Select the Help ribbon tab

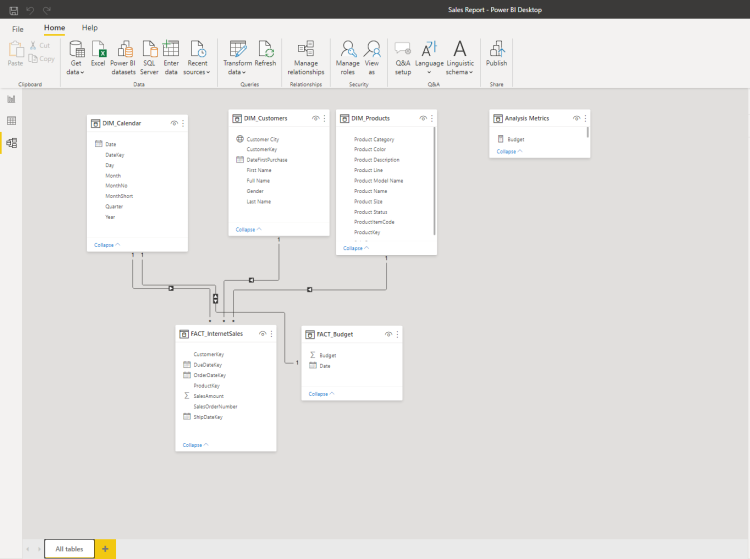[89, 28]
